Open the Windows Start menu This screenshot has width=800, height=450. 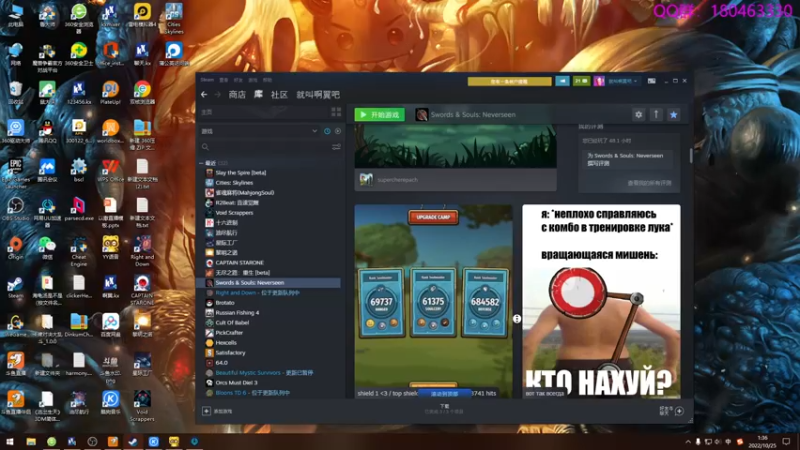coord(9,441)
